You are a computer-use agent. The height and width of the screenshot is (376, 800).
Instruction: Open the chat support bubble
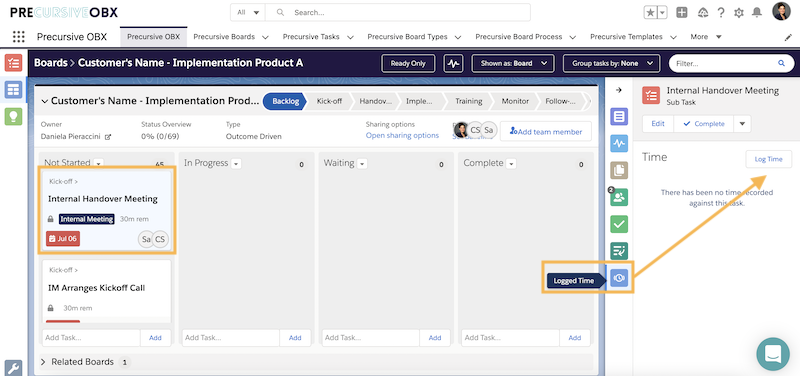tap(773, 354)
